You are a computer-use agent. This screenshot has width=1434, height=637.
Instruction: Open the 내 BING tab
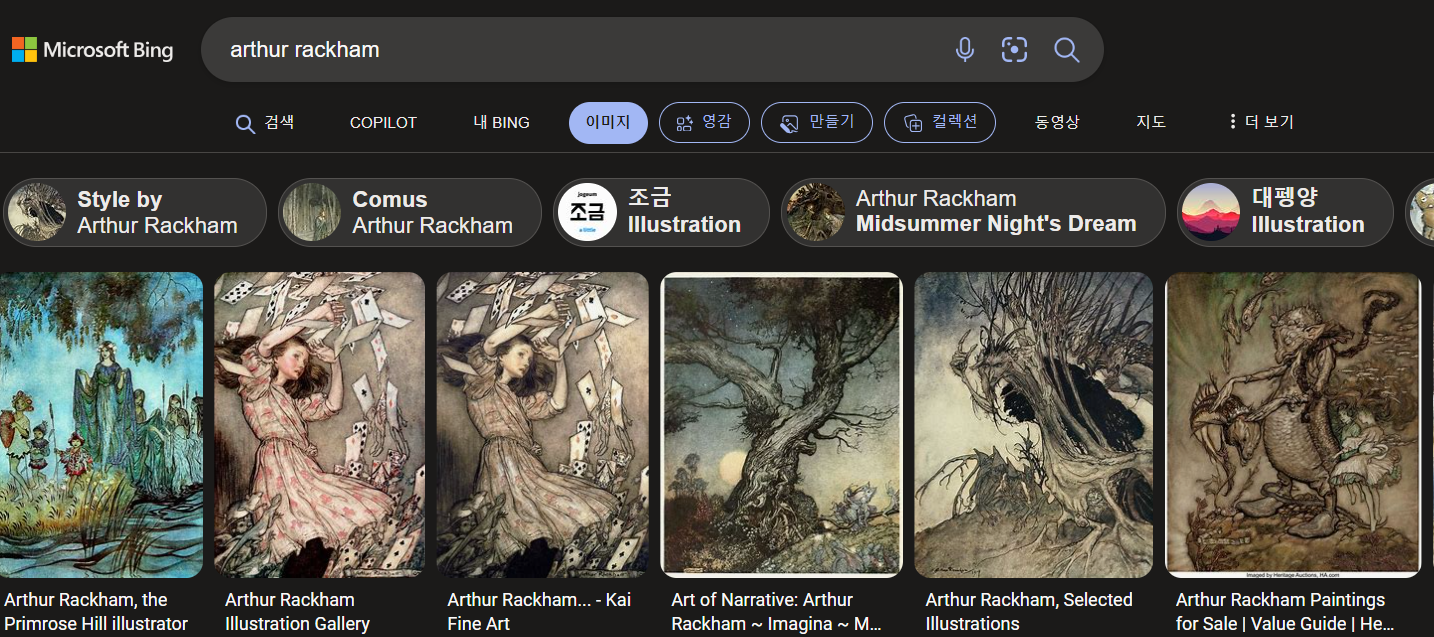pyautogui.click(x=501, y=123)
